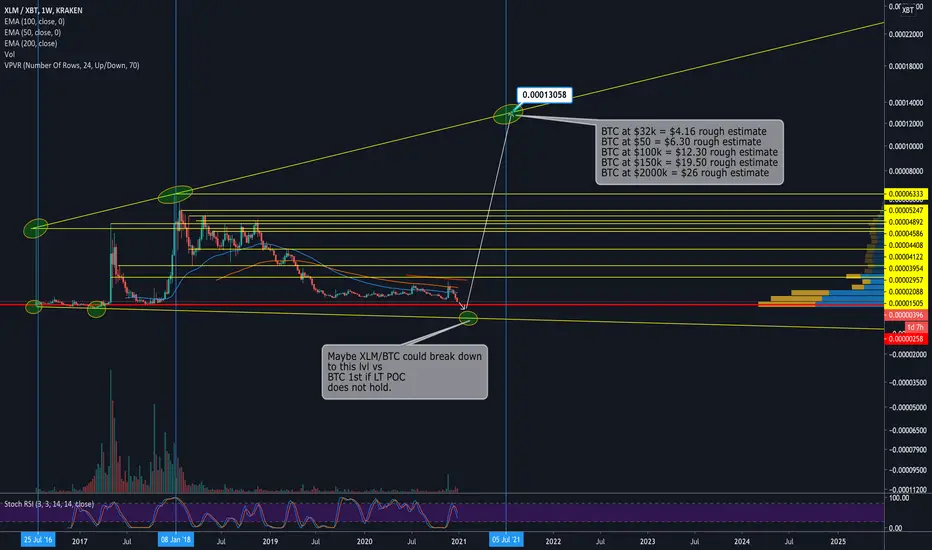Click the 0.00000396 current price label
This screenshot has width=932, height=550.
pos(906,315)
